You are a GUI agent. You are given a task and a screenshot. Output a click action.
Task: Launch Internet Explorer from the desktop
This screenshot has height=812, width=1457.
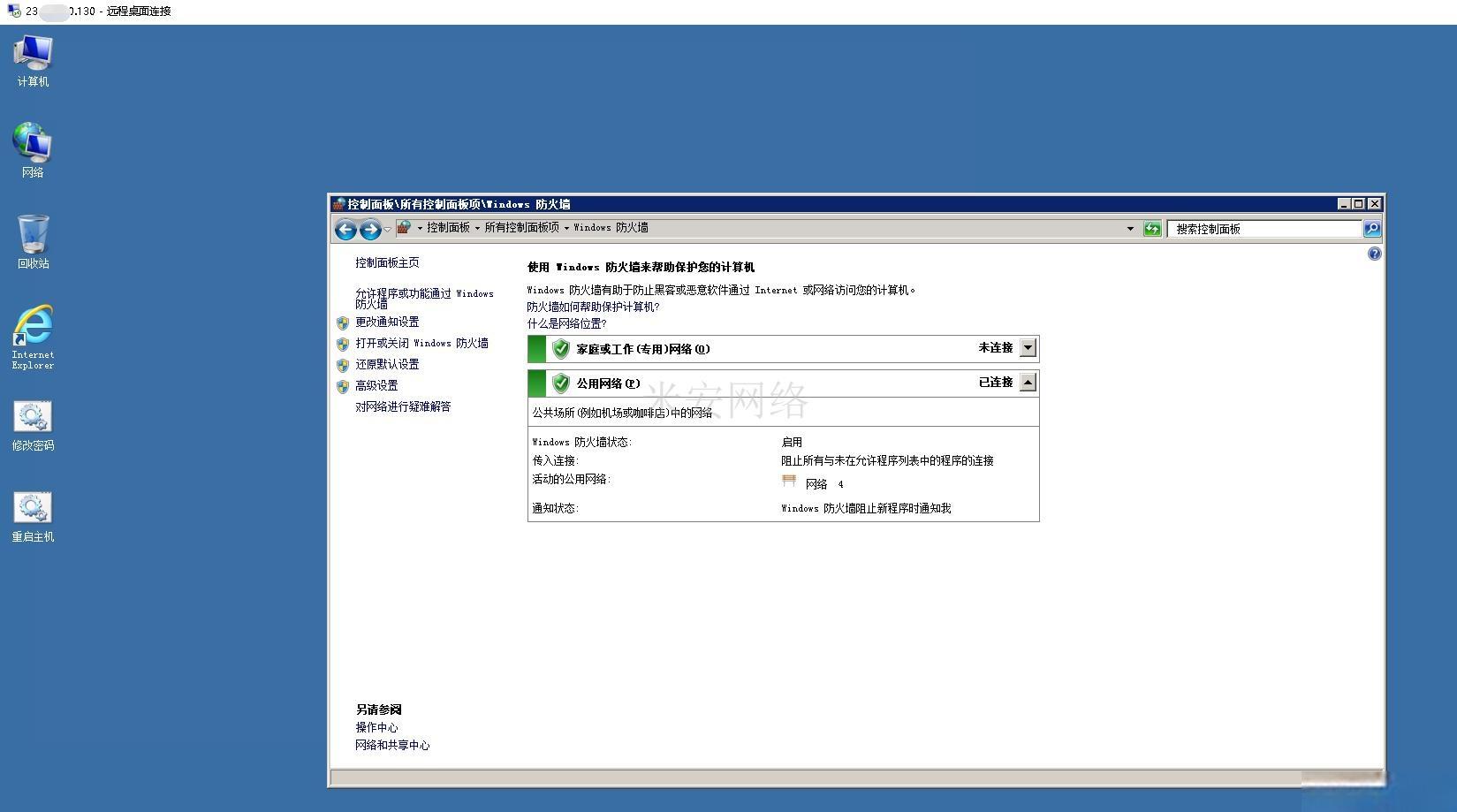coord(33,337)
